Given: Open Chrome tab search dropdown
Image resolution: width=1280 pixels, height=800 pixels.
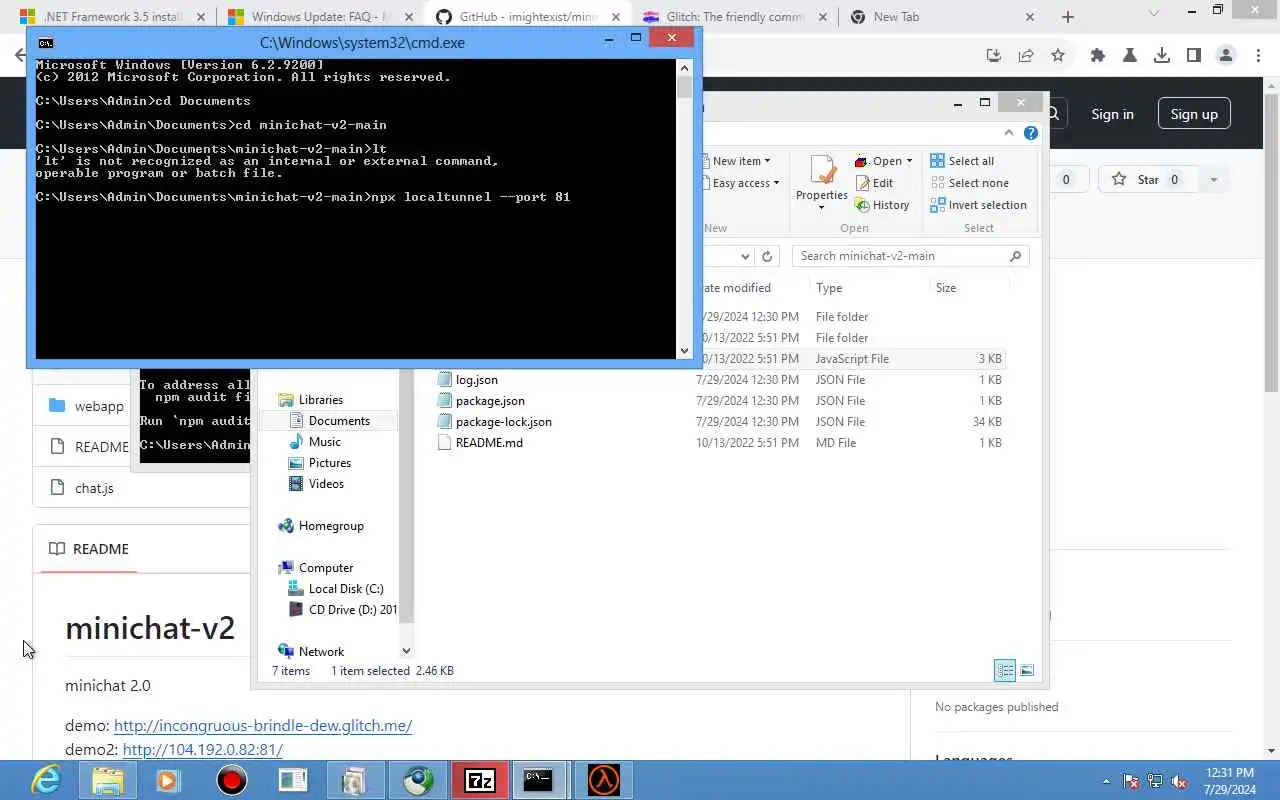Looking at the screenshot, I should click(x=1154, y=14).
